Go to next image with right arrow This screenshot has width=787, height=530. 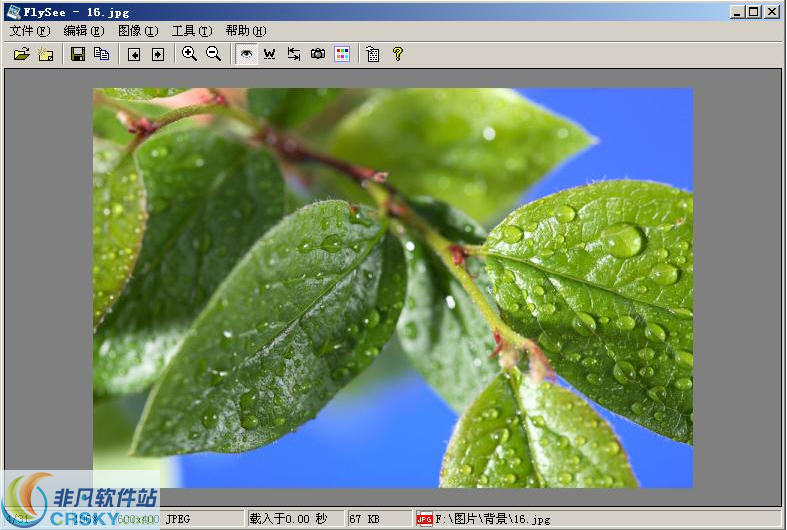[158, 54]
